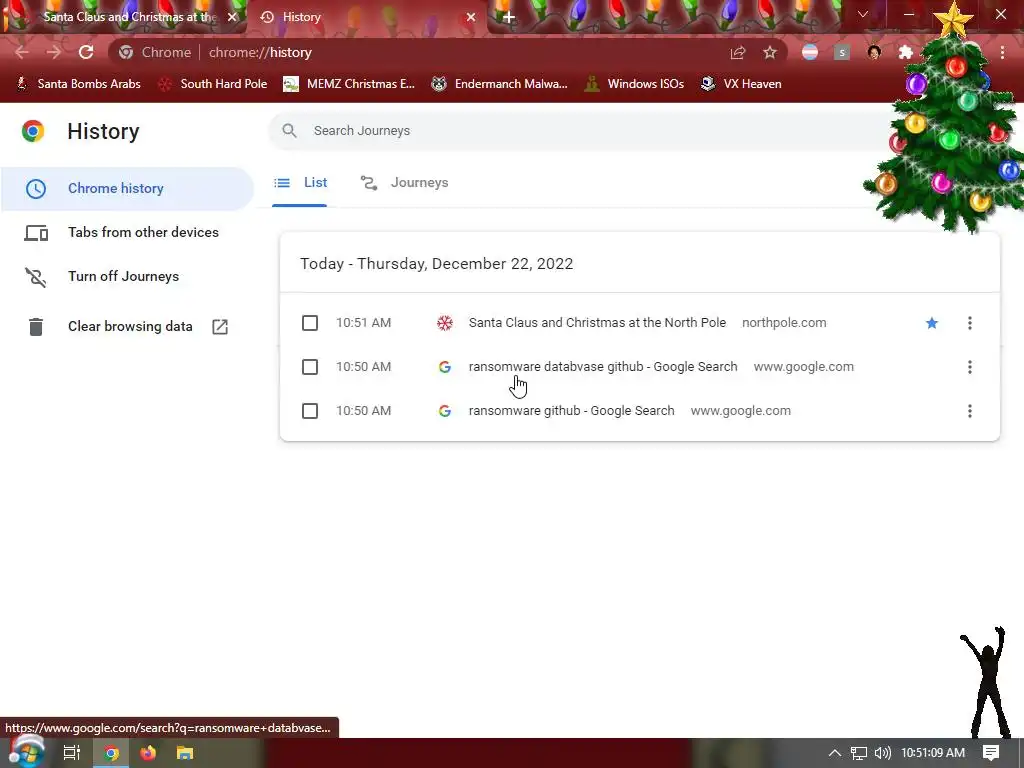The width and height of the screenshot is (1024, 768).
Task: Open the South Hard Pole bookmark
Action: pos(213,84)
